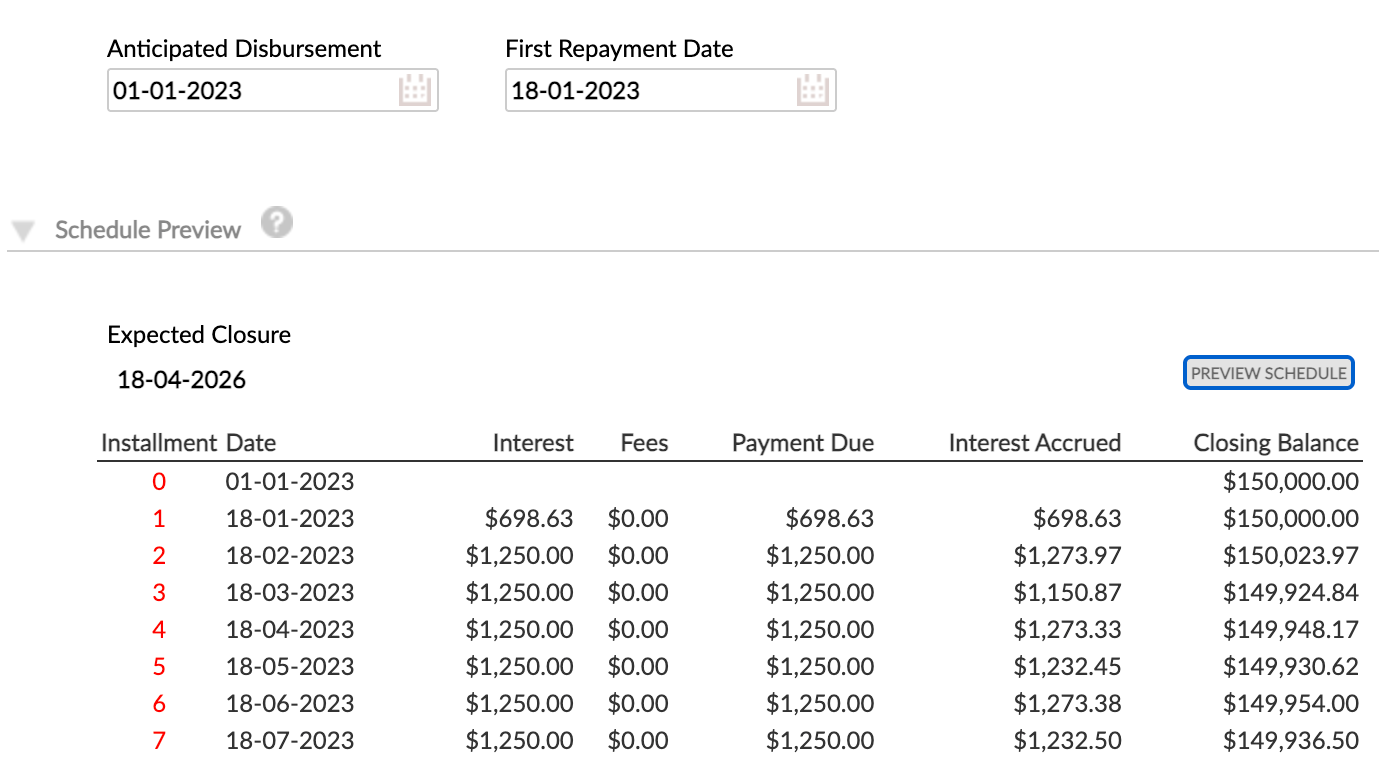Open installment 5 link
The height and width of the screenshot is (760, 1390).
pos(159,667)
